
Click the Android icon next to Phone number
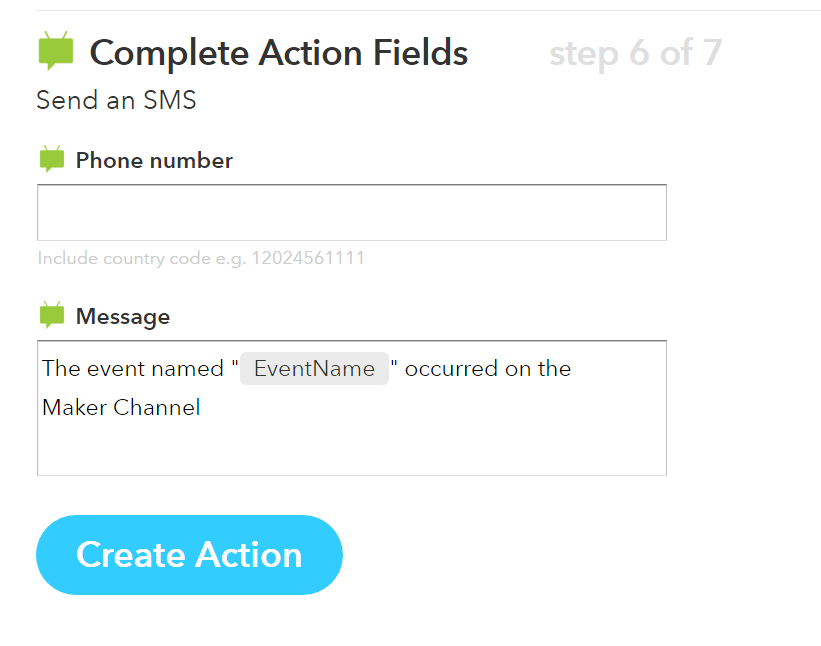pyautogui.click(x=51, y=160)
